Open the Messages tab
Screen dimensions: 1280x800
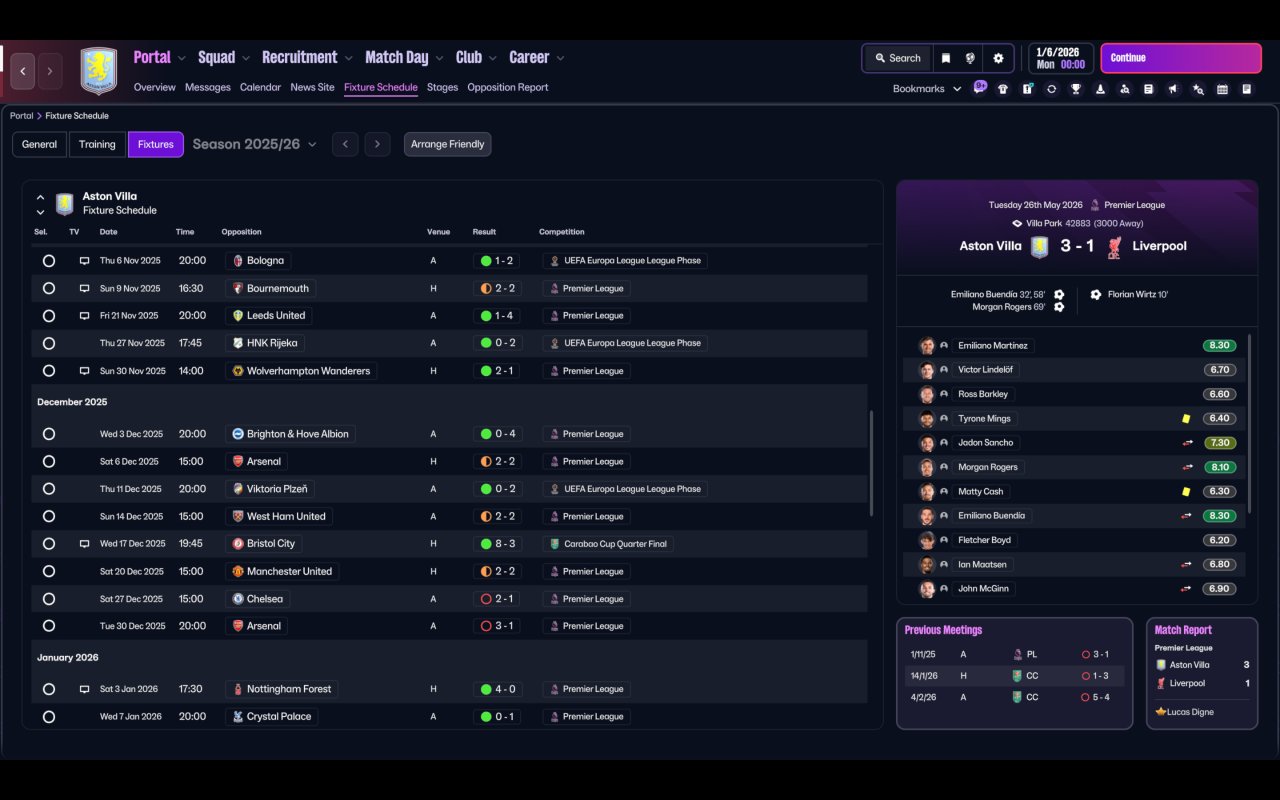pyautogui.click(x=208, y=87)
